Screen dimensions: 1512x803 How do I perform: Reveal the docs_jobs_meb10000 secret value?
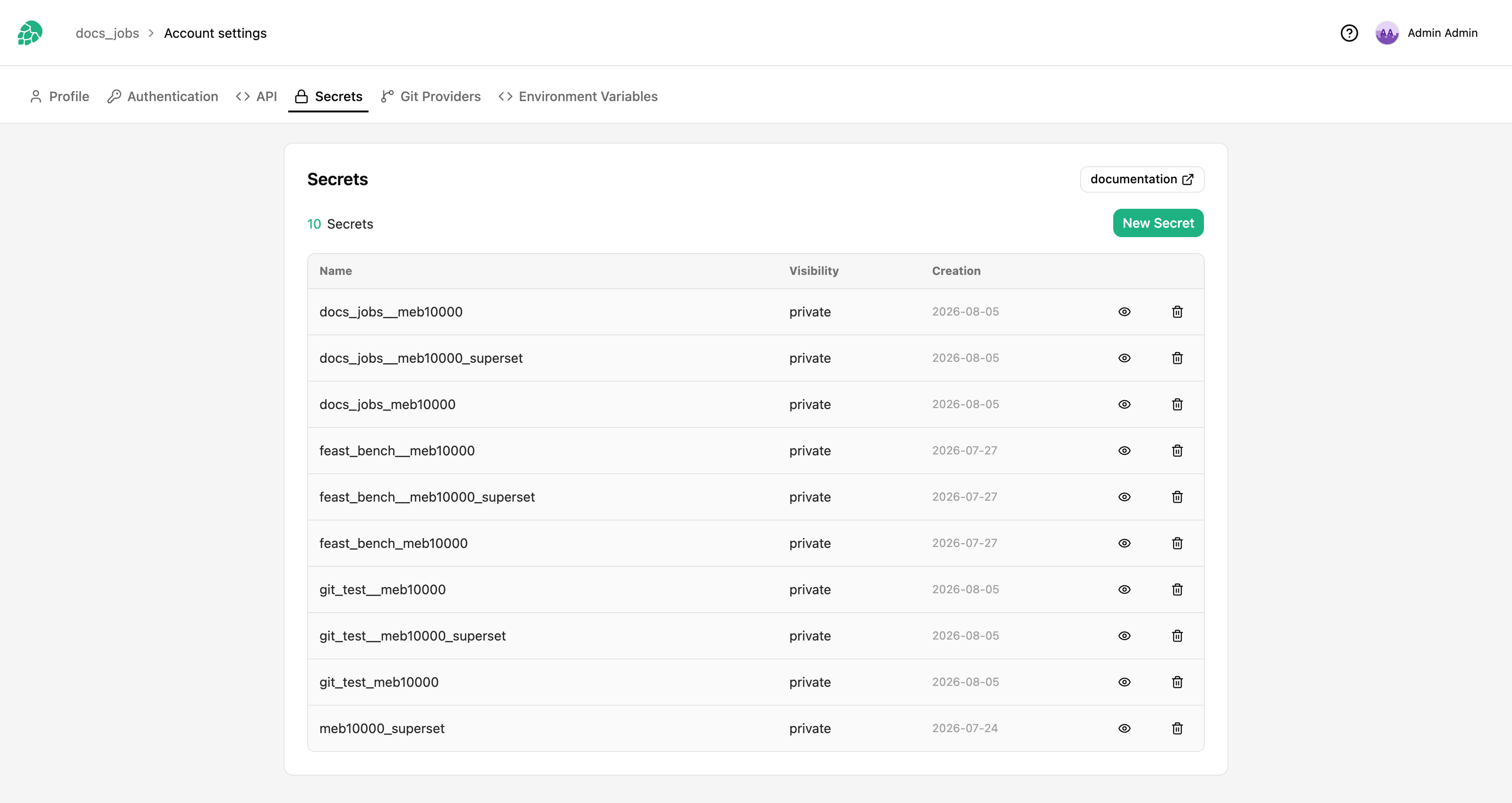click(x=1124, y=404)
